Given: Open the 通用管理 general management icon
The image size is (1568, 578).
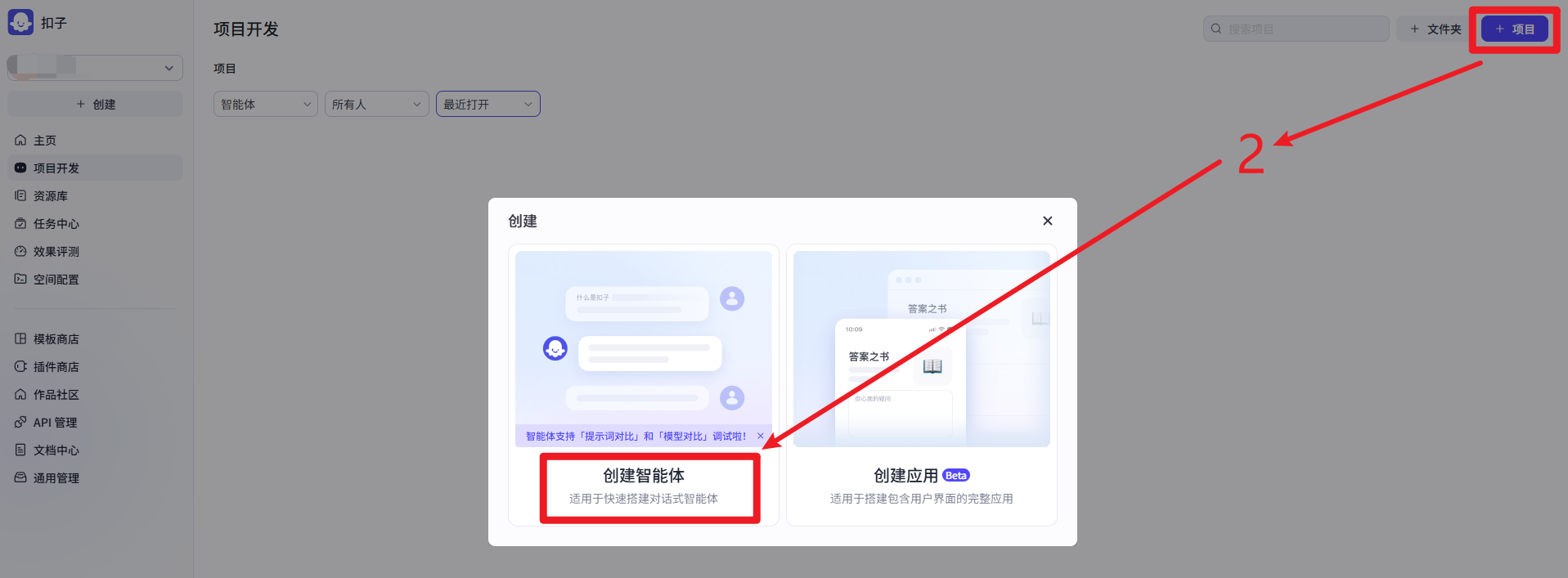Looking at the screenshot, I should (20, 478).
